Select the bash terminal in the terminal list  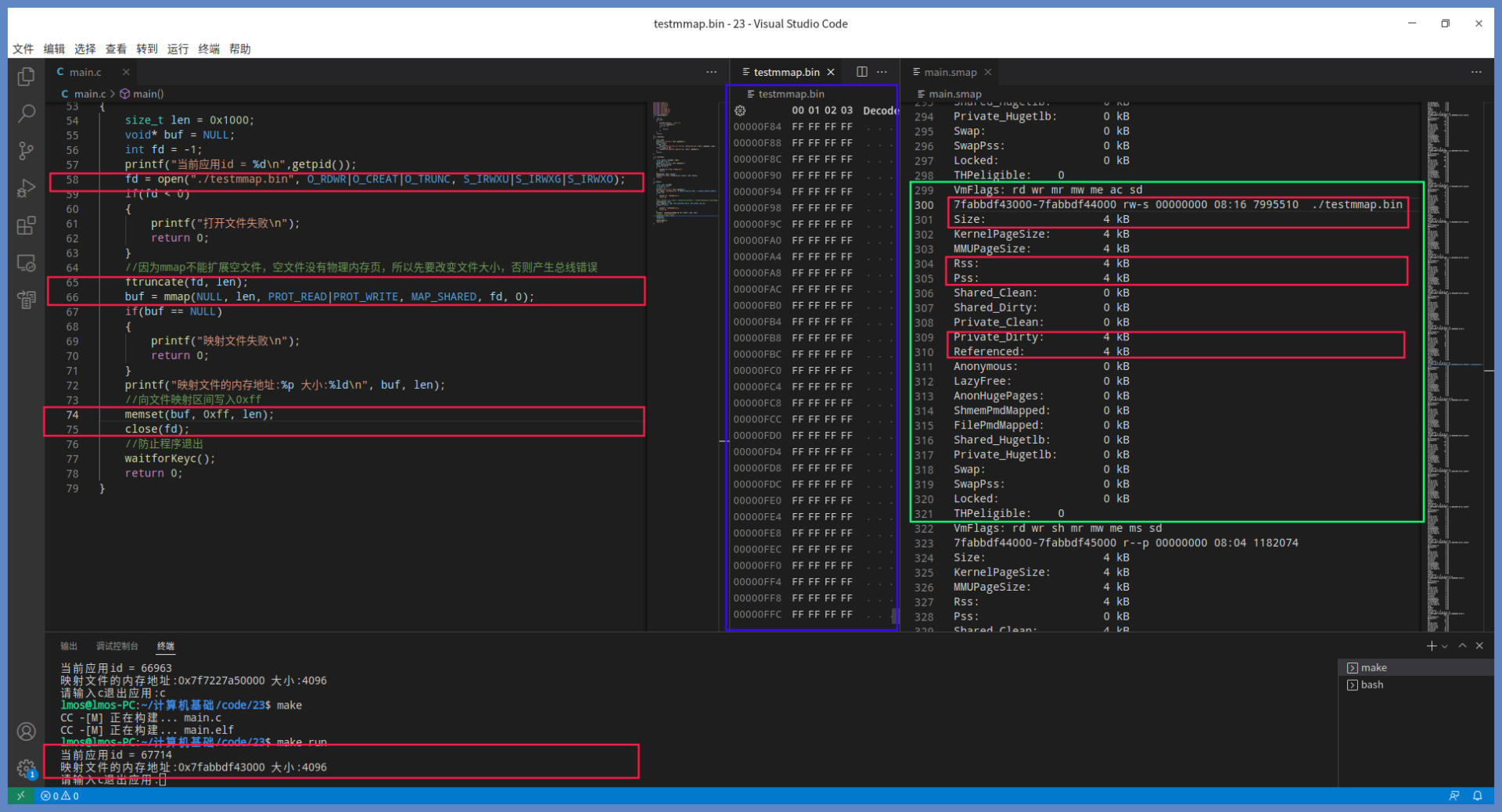click(x=1371, y=684)
